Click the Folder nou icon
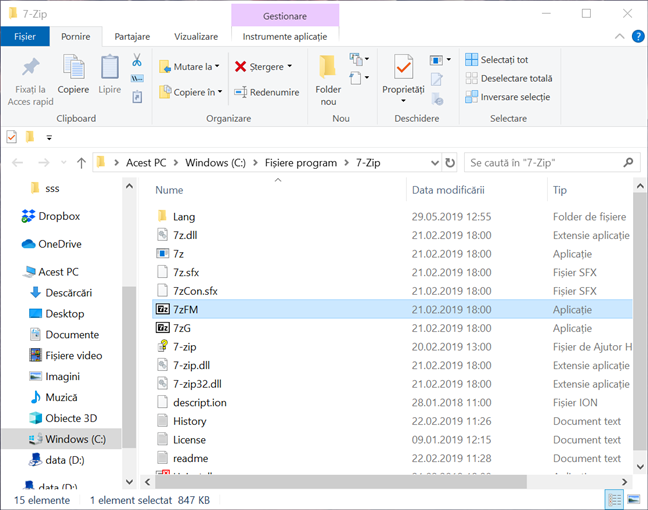 pyautogui.click(x=328, y=67)
